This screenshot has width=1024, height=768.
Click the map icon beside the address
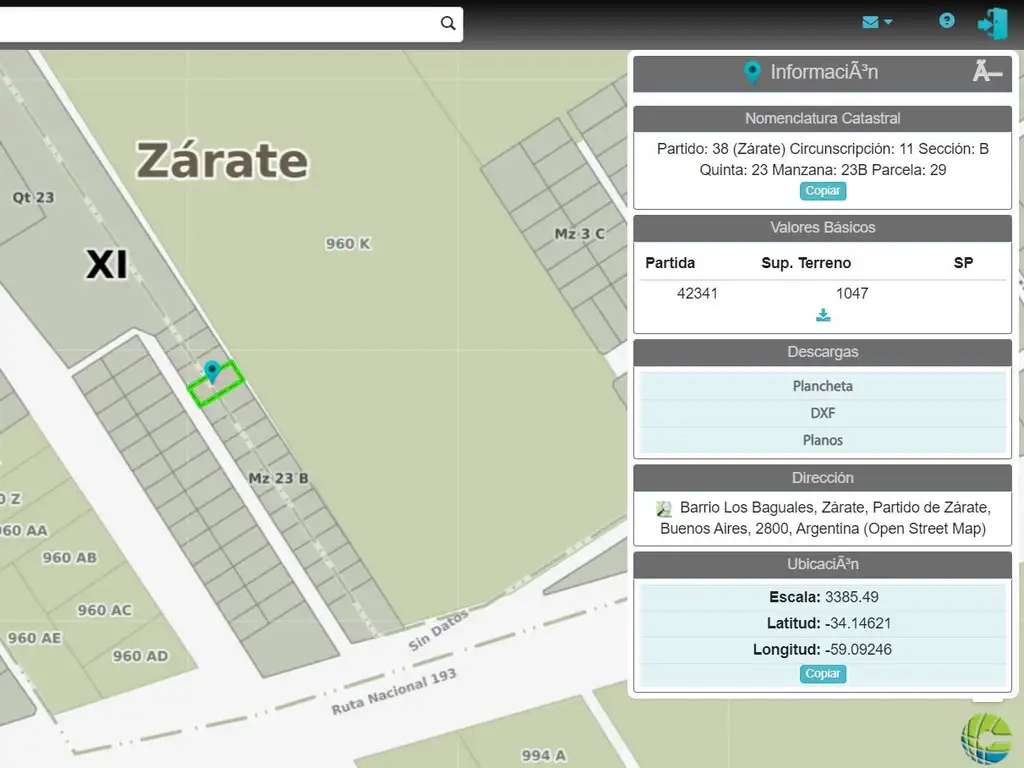click(664, 508)
